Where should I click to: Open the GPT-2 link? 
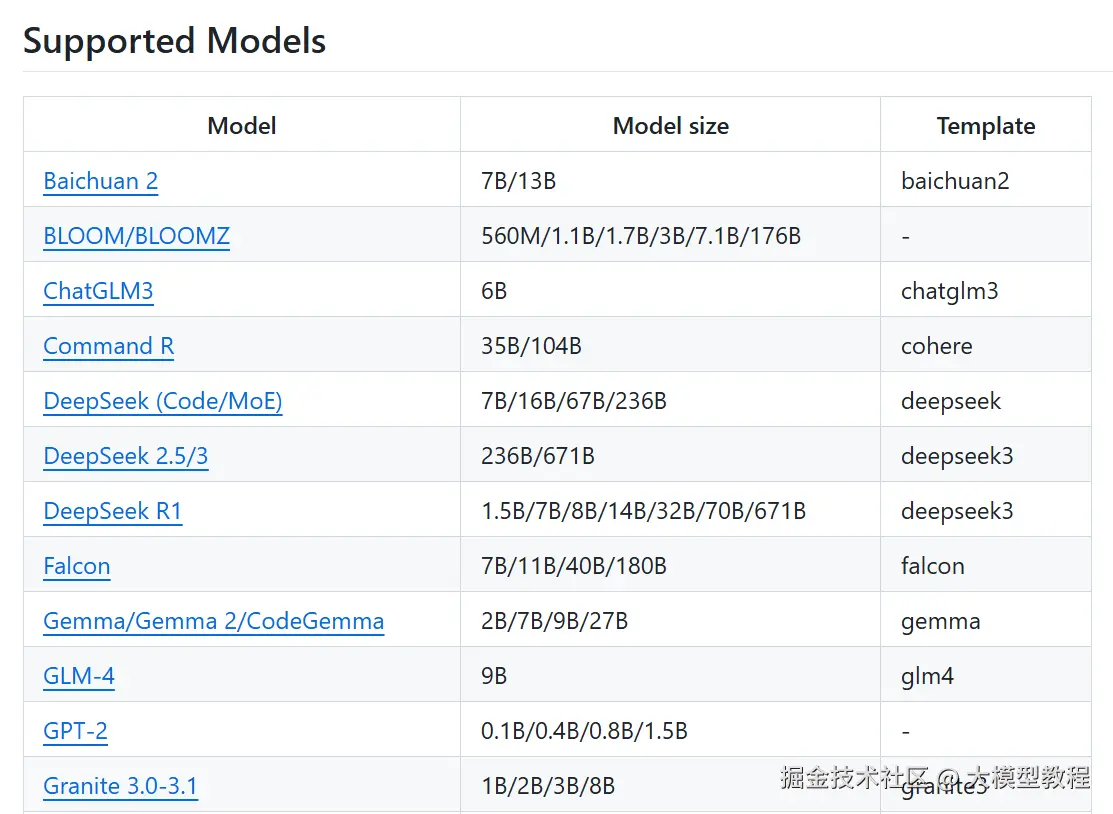pyautogui.click(x=75, y=731)
